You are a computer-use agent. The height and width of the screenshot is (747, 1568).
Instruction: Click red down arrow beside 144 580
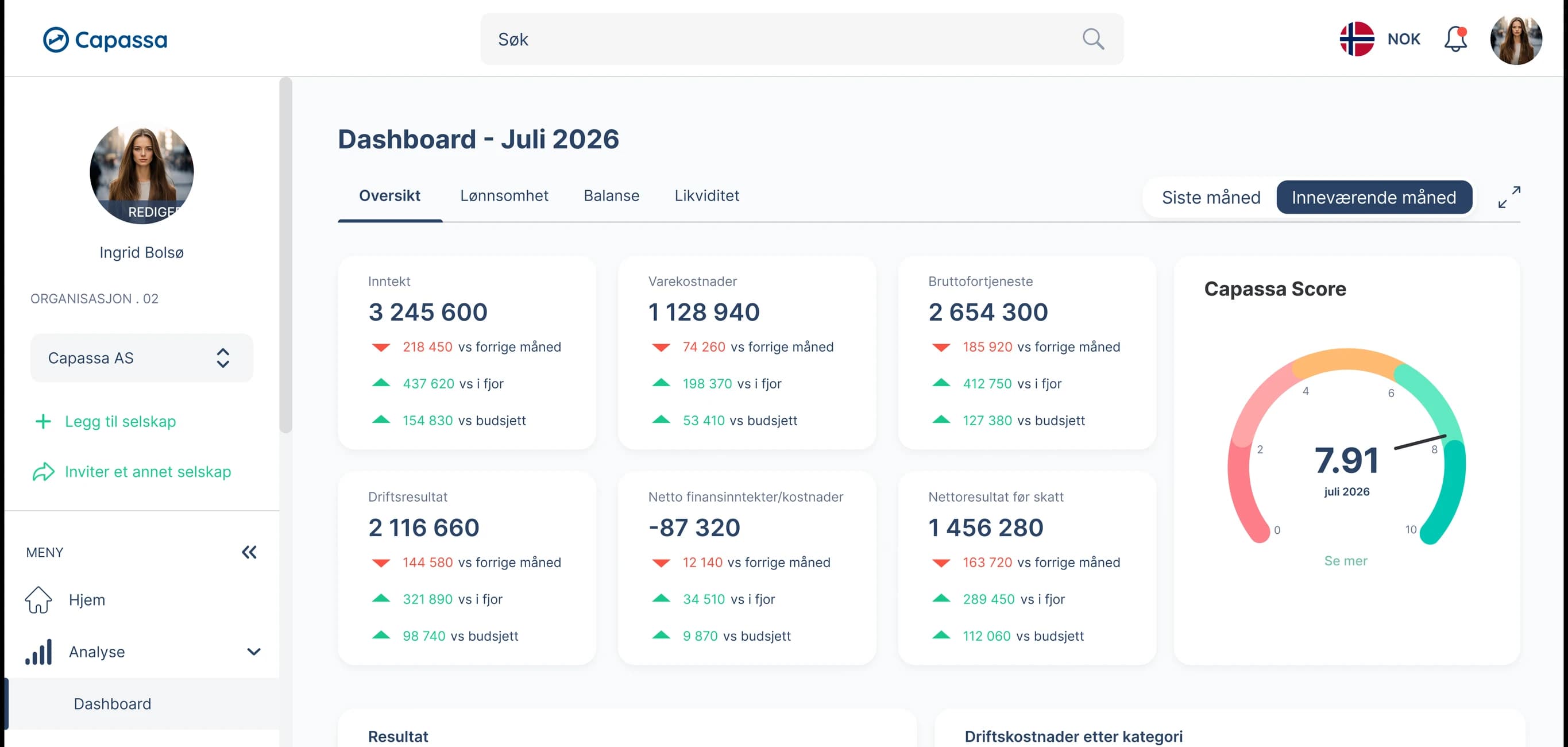click(x=381, y=563)
